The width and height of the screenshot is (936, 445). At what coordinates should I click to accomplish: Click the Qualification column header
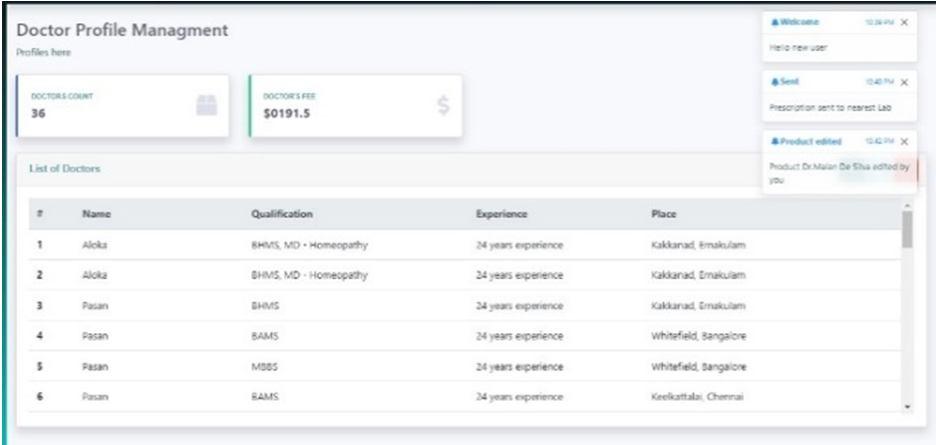pos(285,214)
